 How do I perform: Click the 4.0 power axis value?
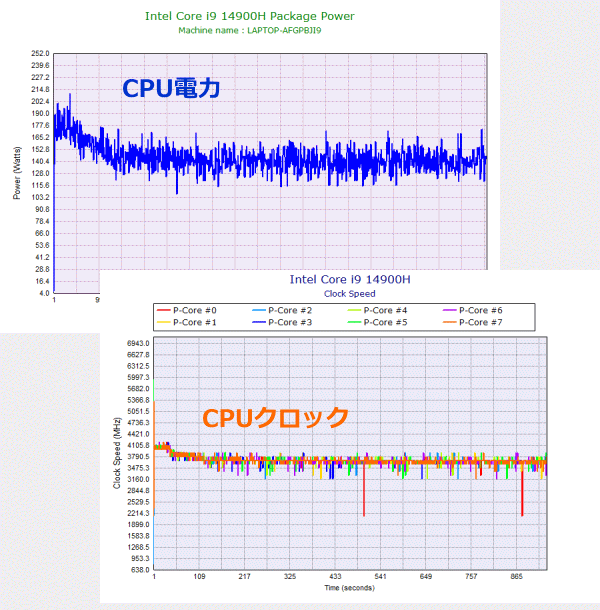[44, 293]
